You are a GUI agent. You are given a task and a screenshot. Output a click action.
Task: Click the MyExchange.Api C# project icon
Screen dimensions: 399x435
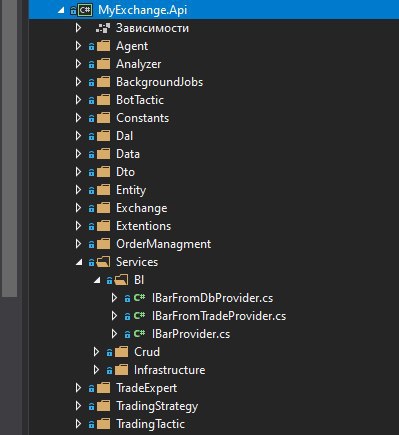[85, 10]
